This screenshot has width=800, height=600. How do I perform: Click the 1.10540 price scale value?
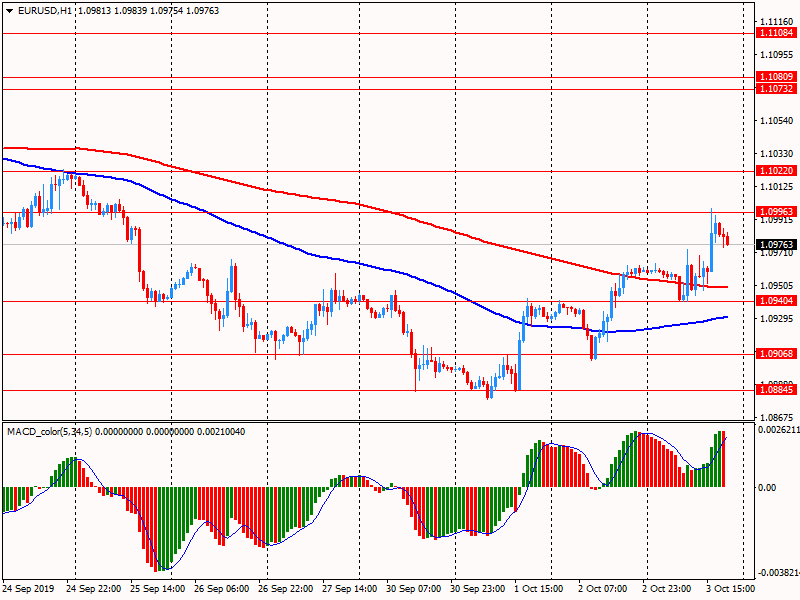[x=777, y=121]
